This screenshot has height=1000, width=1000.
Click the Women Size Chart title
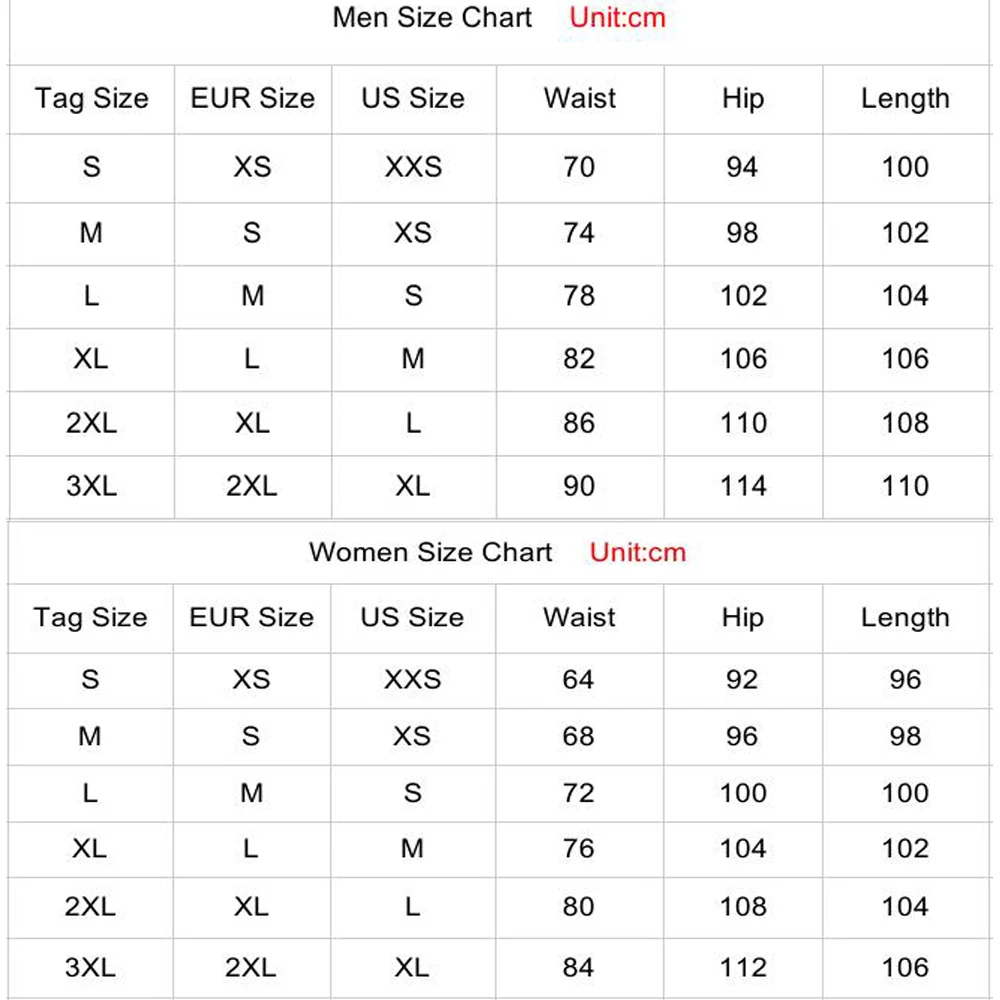pyautogui.click(x=430, y=552)
